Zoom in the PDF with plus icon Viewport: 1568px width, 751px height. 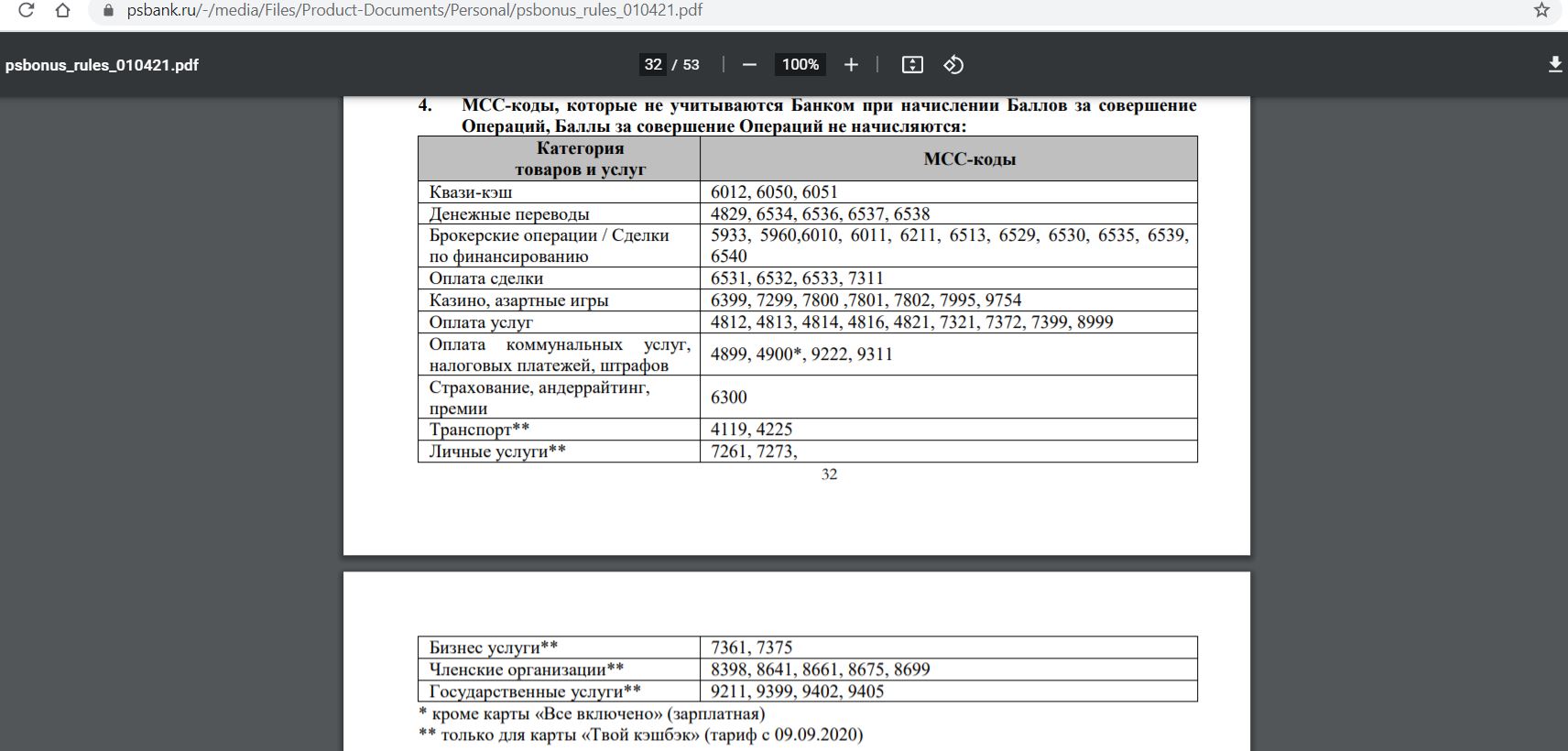tap(851, 65)
